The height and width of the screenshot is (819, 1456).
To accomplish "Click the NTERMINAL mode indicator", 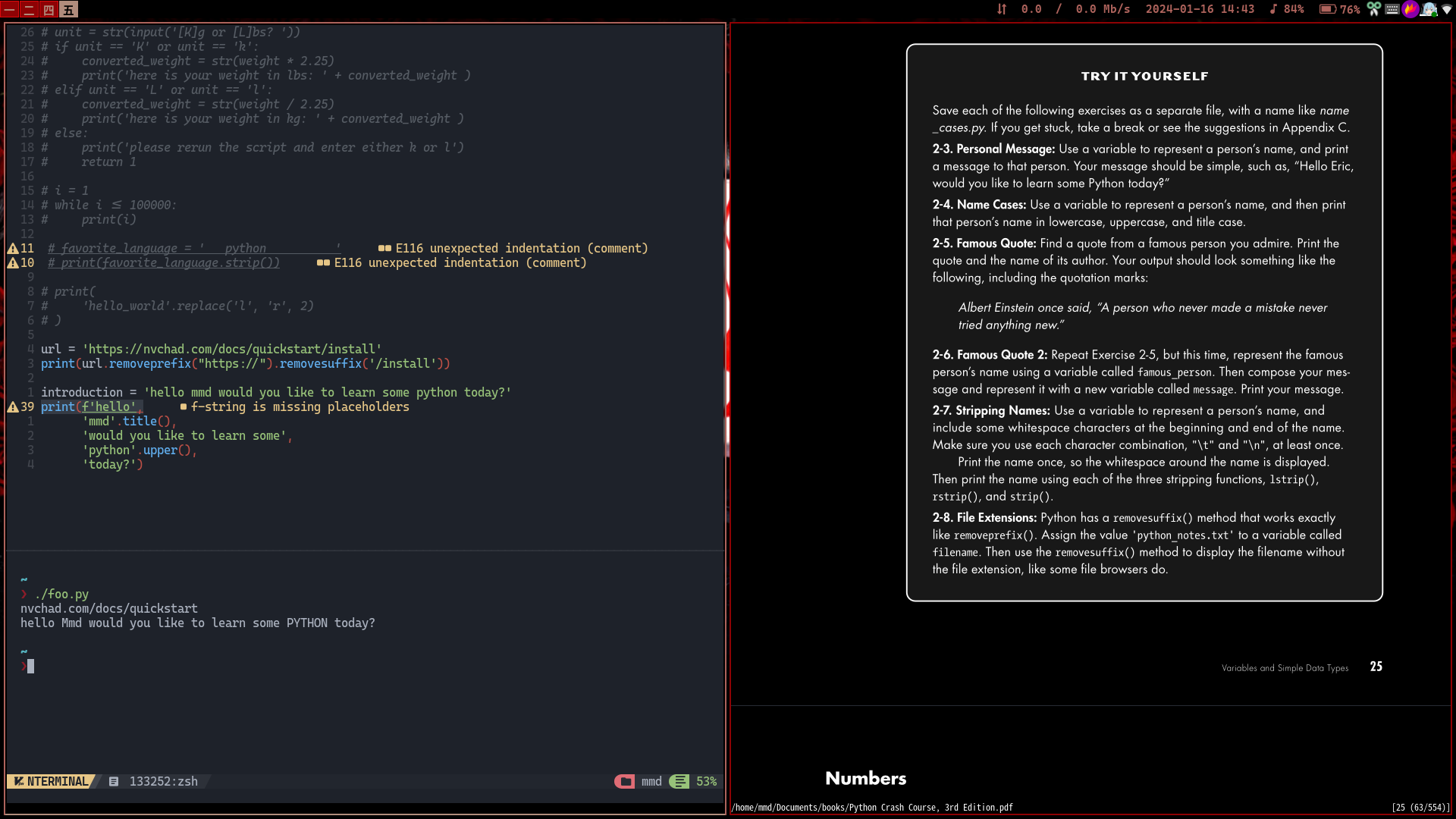I will (x=51, y=781).
